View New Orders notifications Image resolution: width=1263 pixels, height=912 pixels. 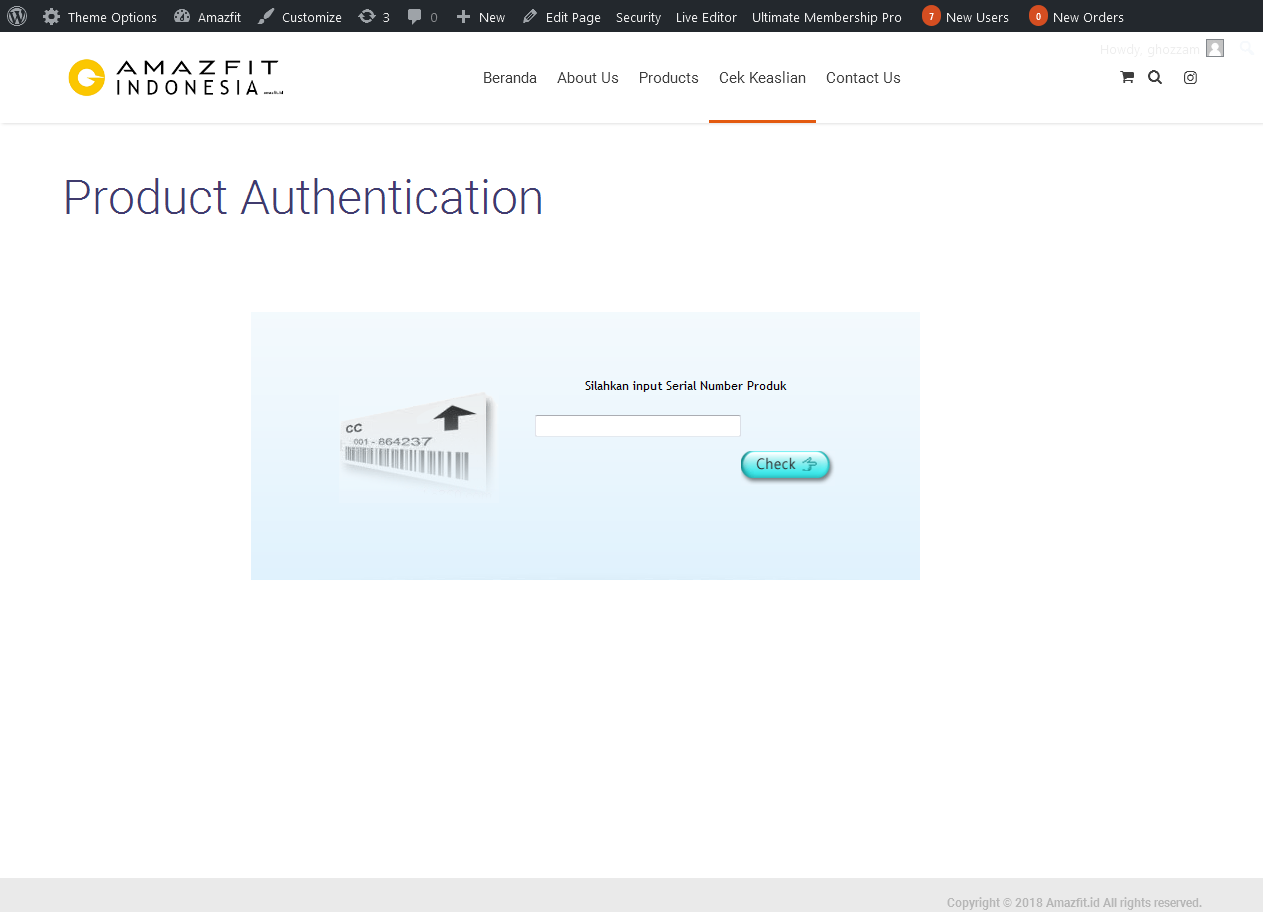pyautogui.click(x=1076, y=17)
